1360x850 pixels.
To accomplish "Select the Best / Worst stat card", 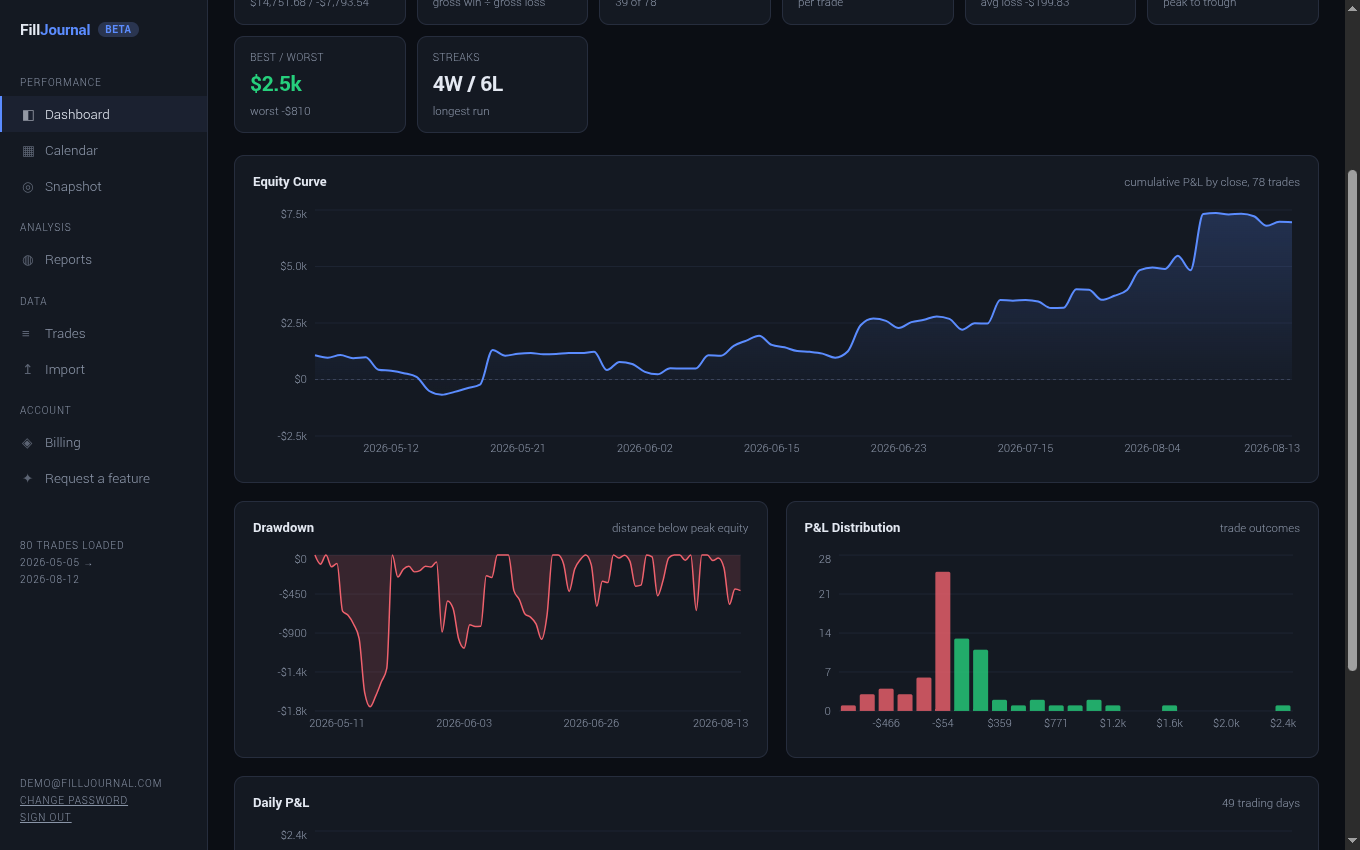I will (320, 84).
